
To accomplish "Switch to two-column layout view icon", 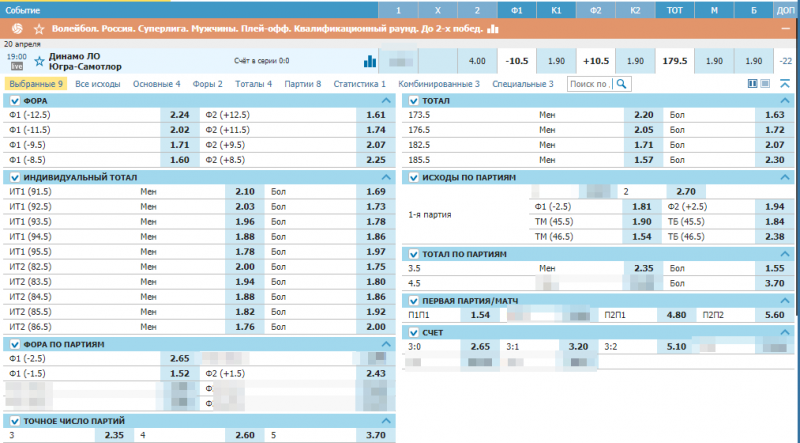I will [753, 84].
